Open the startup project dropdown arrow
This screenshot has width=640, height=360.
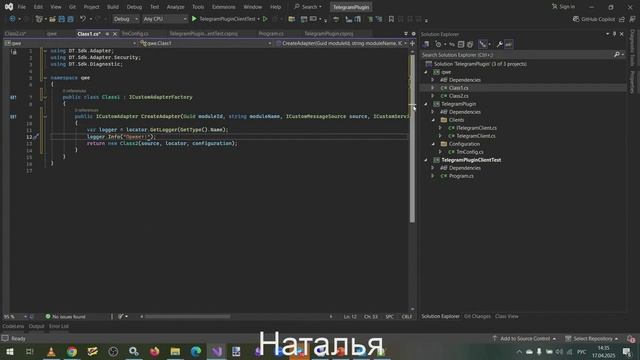coord(258,19)
